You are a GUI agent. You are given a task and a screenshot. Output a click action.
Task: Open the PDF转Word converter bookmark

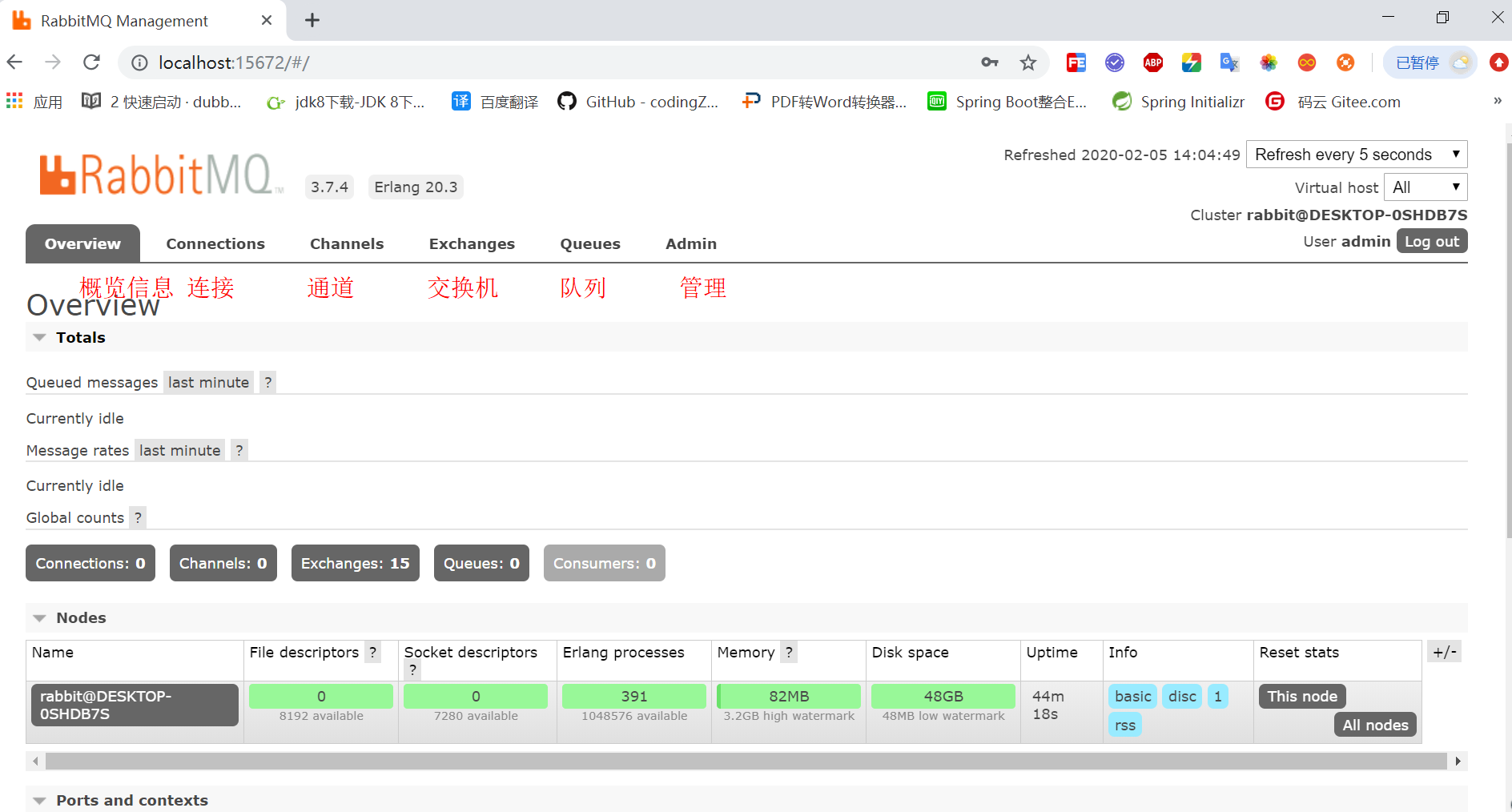824,102
